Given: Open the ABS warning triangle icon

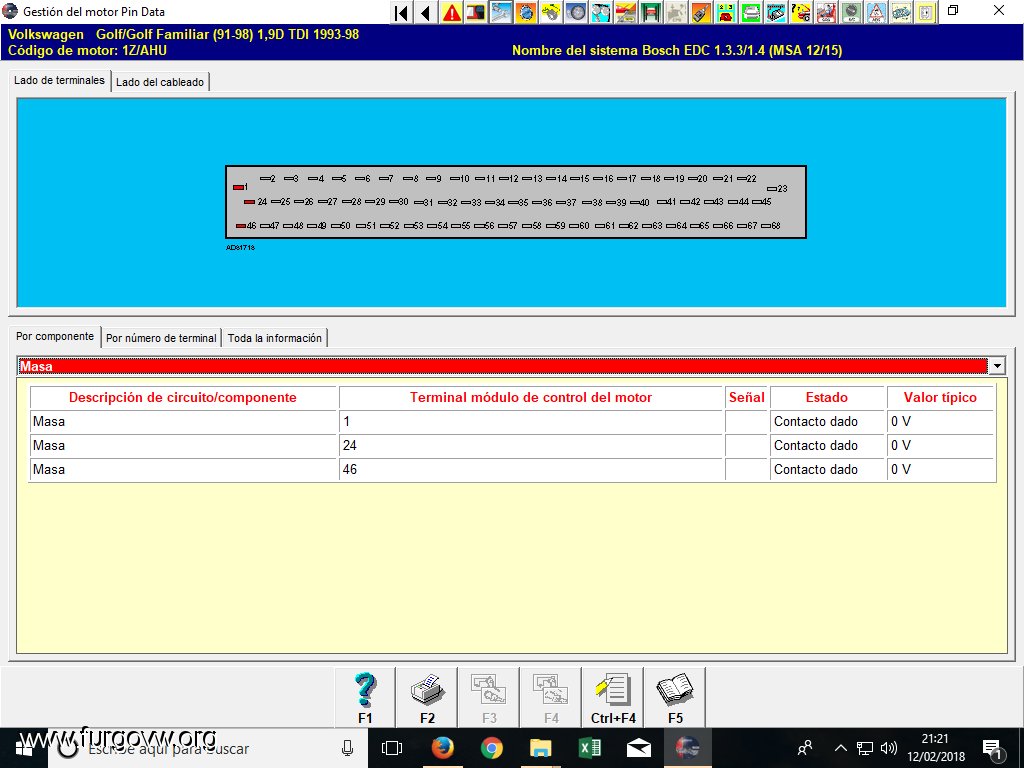Looking at the screenshot, I should [x=875, y=12].
